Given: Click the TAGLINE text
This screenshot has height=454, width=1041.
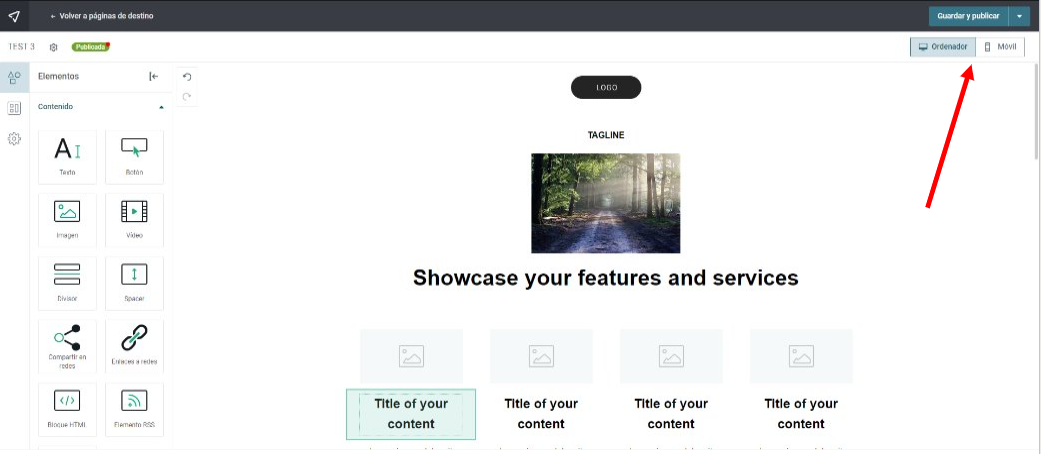Looking at the screenshot, I should point(605,135).
